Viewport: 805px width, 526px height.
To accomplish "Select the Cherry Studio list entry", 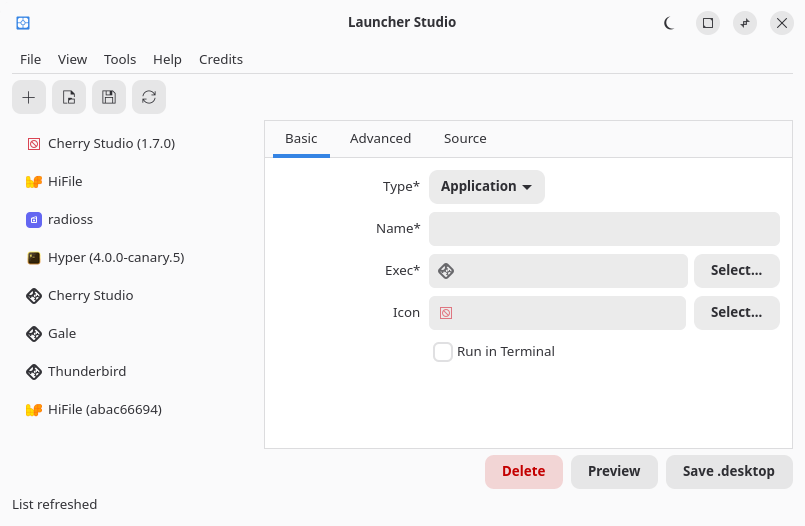I will 133,296.
